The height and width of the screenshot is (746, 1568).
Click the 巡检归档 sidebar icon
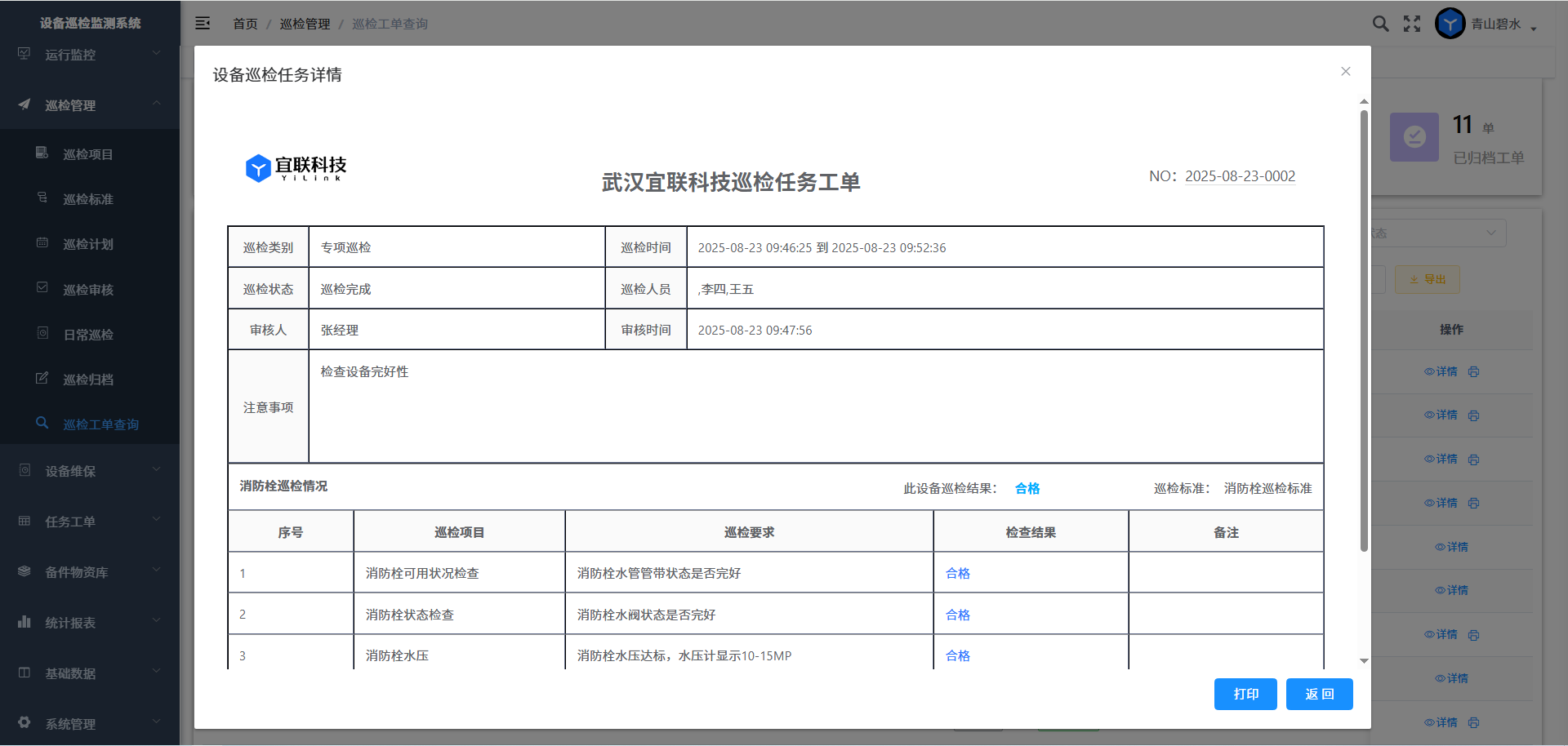point(42,379)
